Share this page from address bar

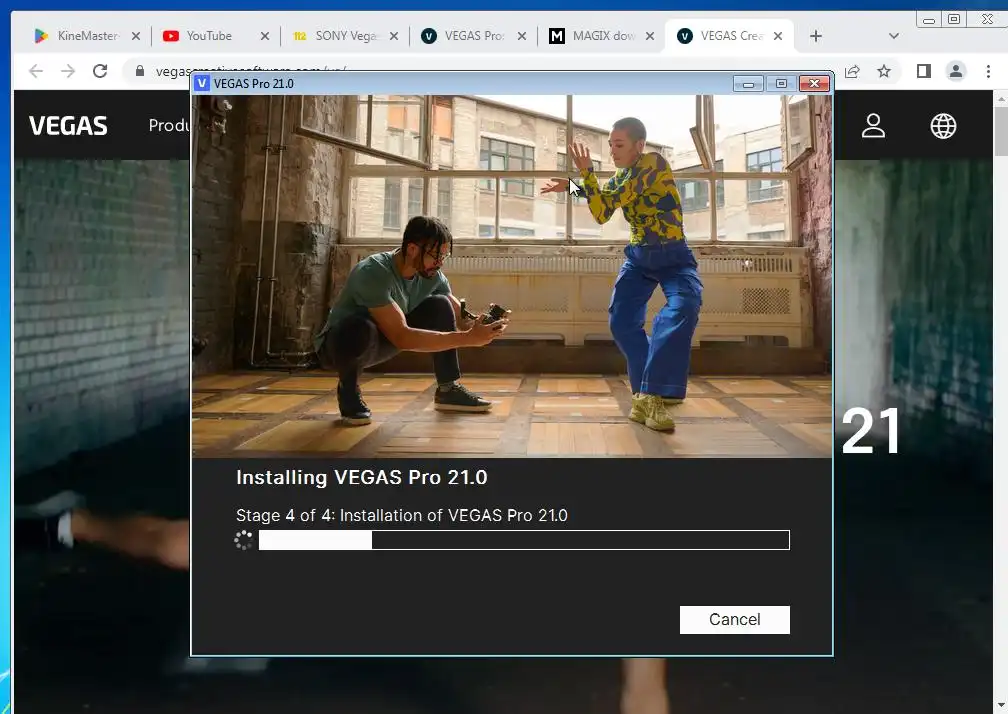(x=852, y=71)
